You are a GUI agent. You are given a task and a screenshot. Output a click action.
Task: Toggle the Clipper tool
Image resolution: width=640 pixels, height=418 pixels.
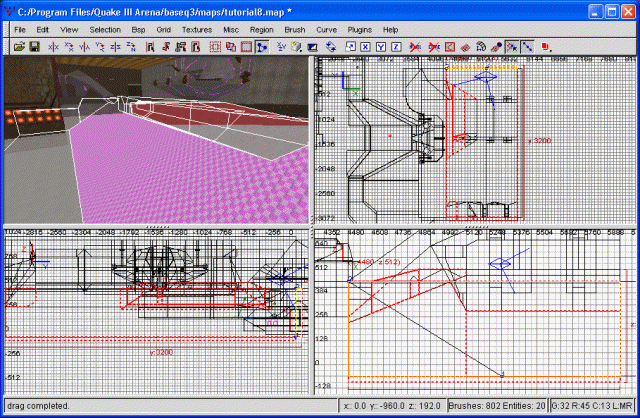262,47
